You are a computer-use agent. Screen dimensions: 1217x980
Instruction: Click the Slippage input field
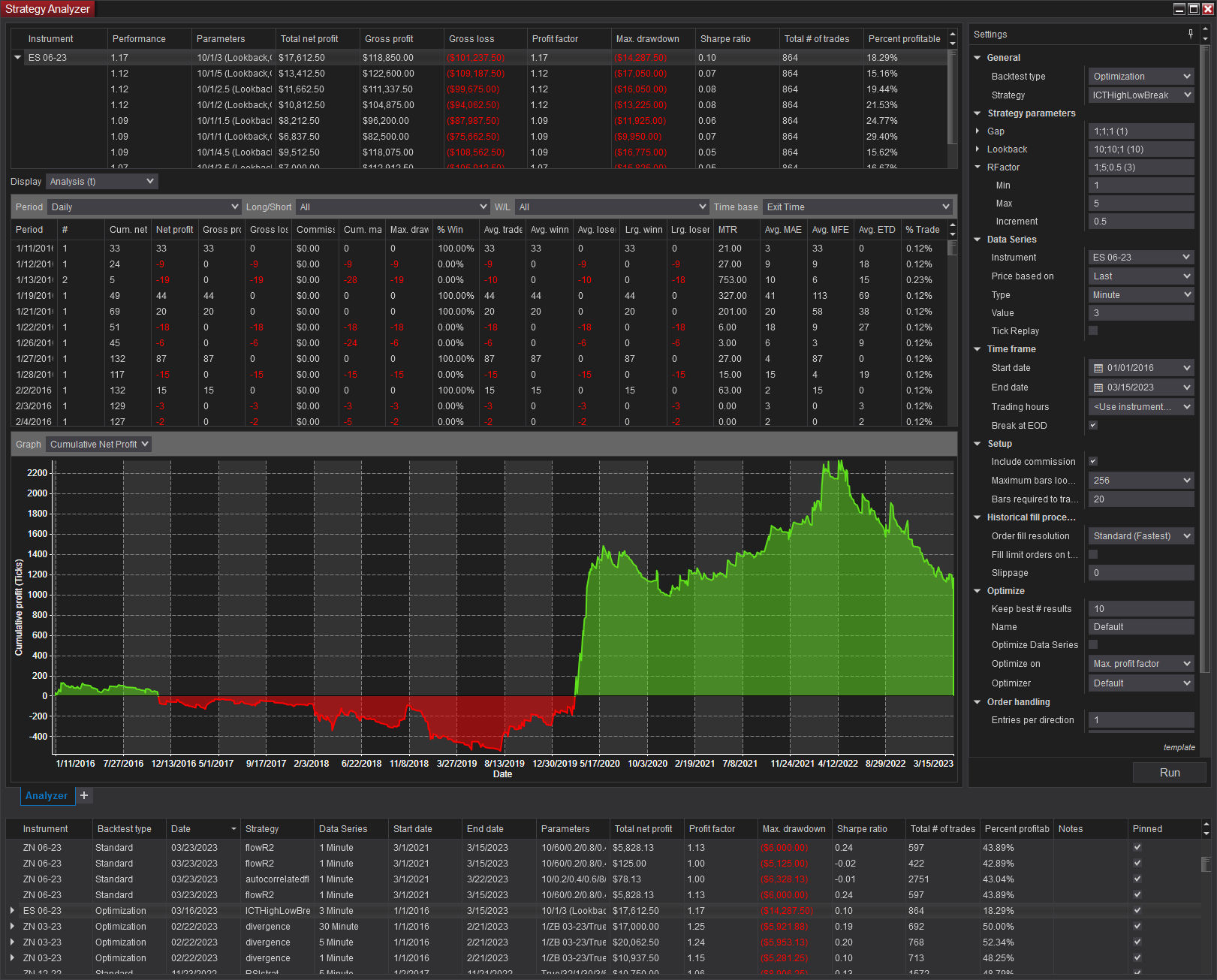1141,573
